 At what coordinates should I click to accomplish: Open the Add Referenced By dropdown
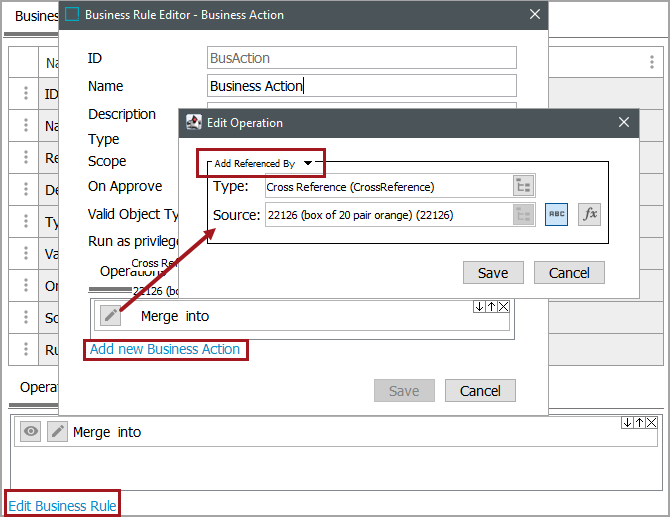point(308,163)
